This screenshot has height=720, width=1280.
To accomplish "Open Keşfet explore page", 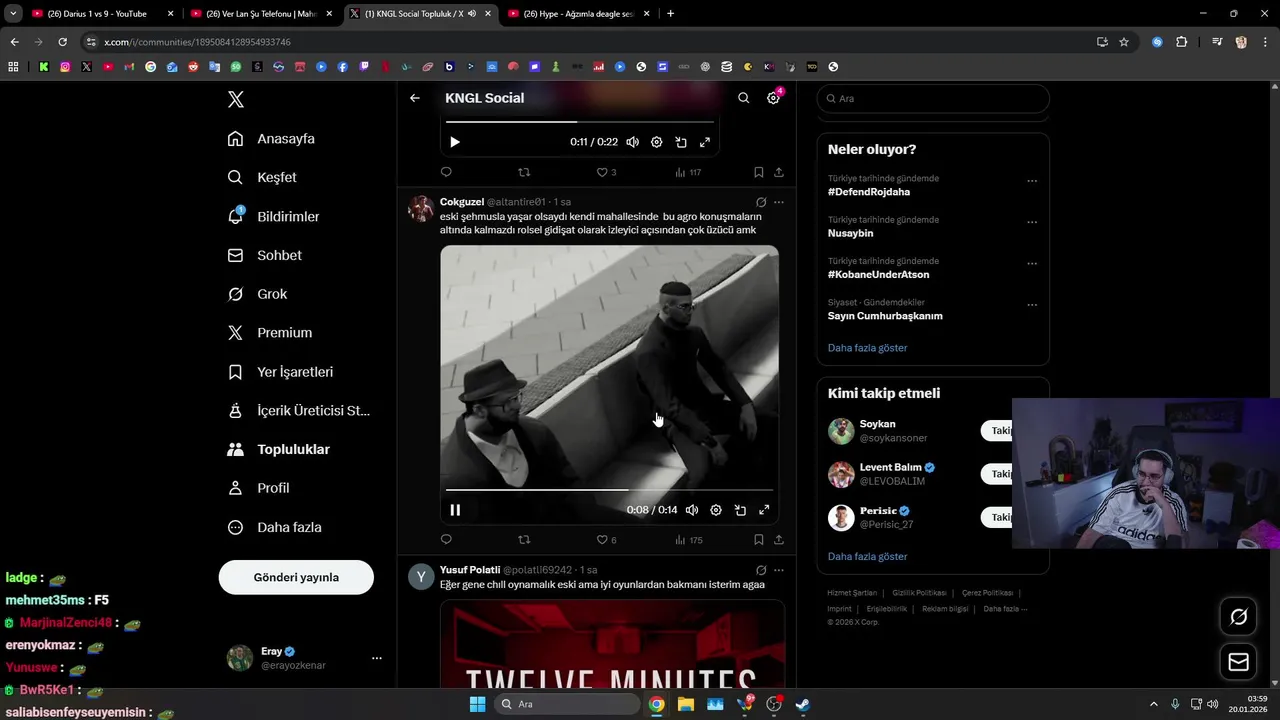I will tap(262, 177).
